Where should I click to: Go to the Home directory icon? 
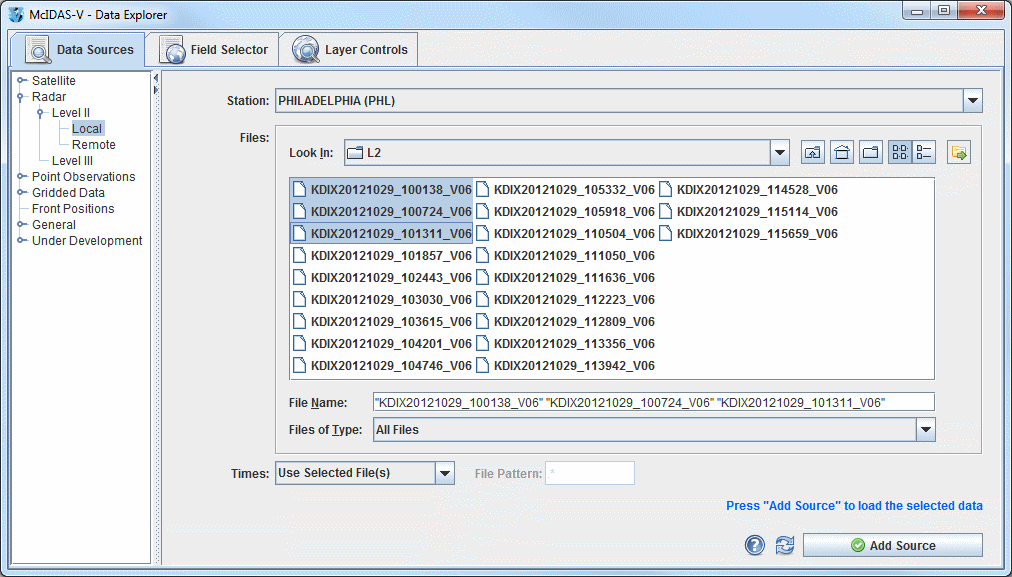842,153
